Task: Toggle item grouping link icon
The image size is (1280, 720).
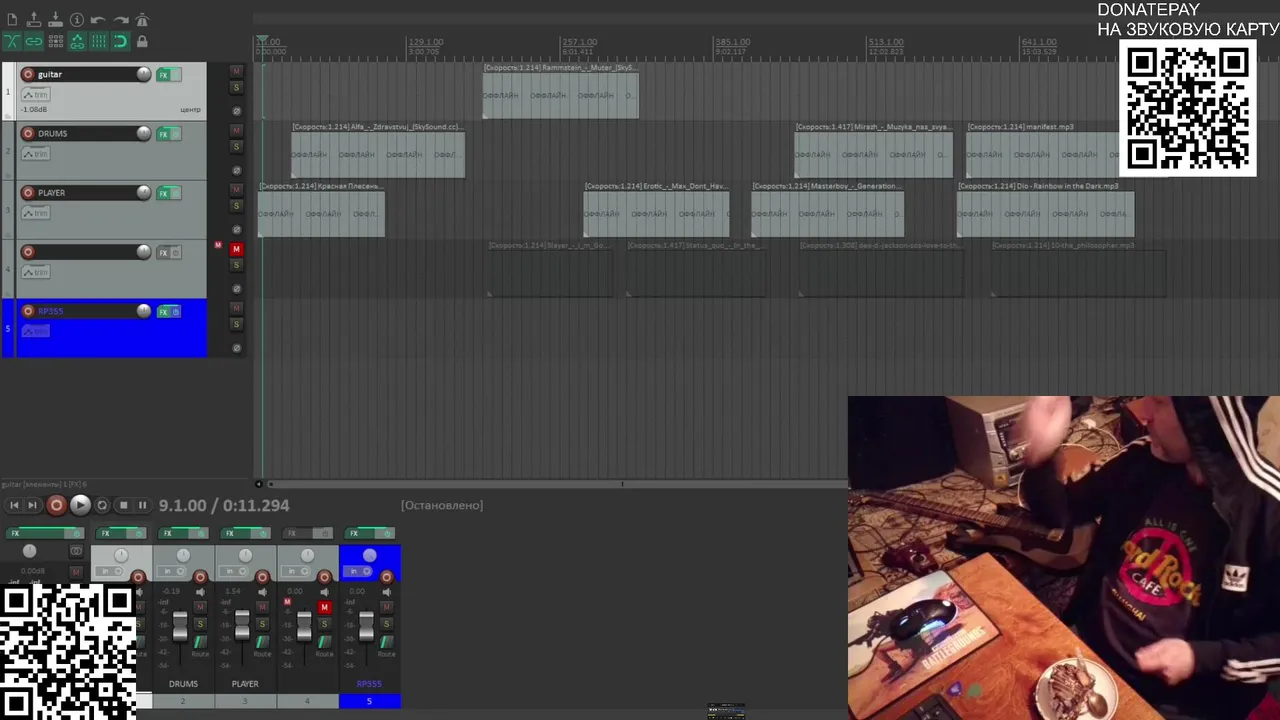Action: (34, 41)
